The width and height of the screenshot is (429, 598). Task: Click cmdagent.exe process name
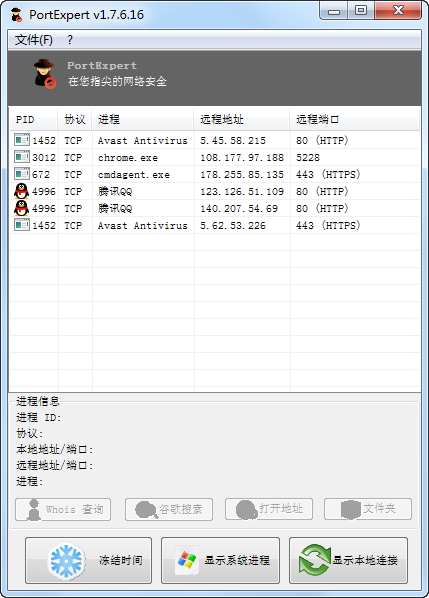[134, 175]
